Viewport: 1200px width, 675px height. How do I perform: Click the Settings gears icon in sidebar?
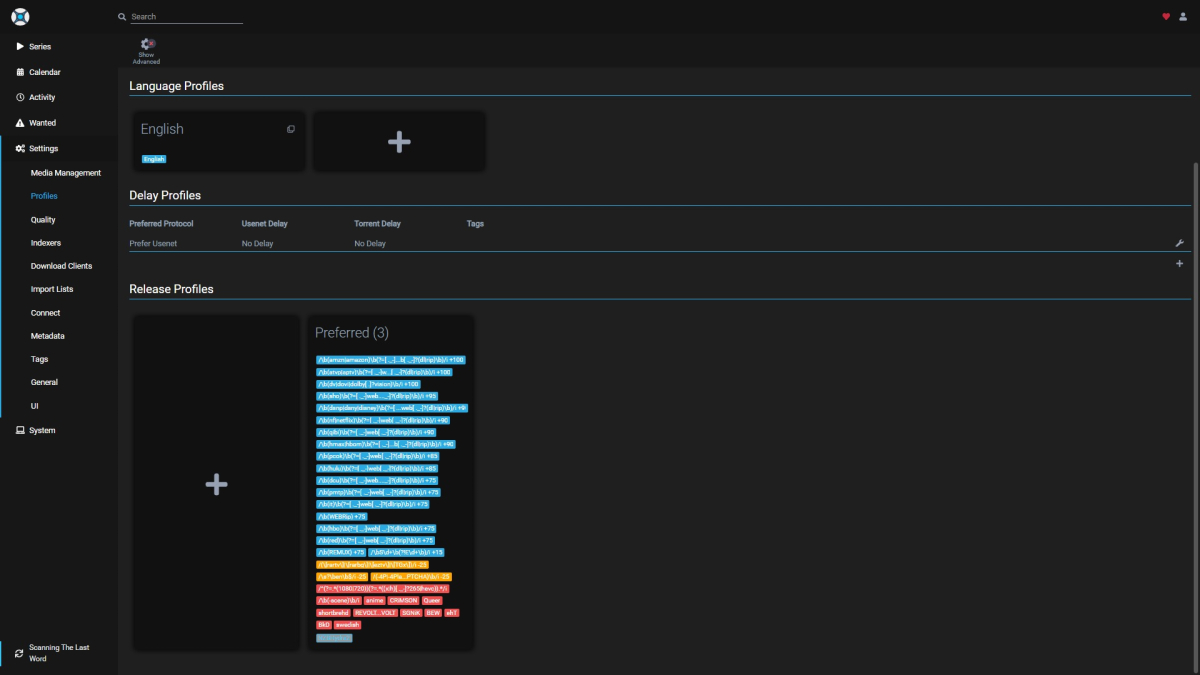pos(19,147)
